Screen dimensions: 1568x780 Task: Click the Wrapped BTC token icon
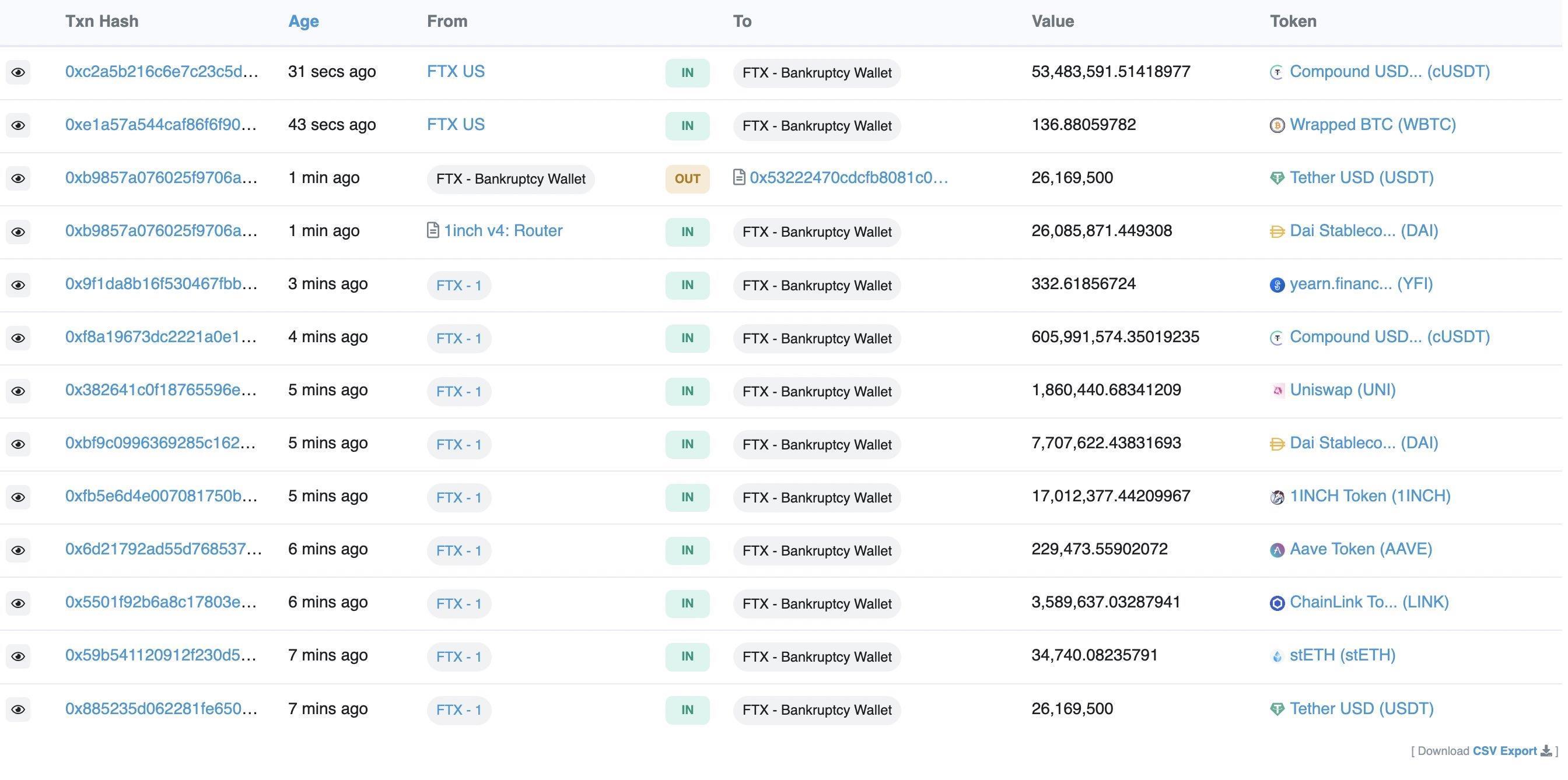[x=1277, y=125]
